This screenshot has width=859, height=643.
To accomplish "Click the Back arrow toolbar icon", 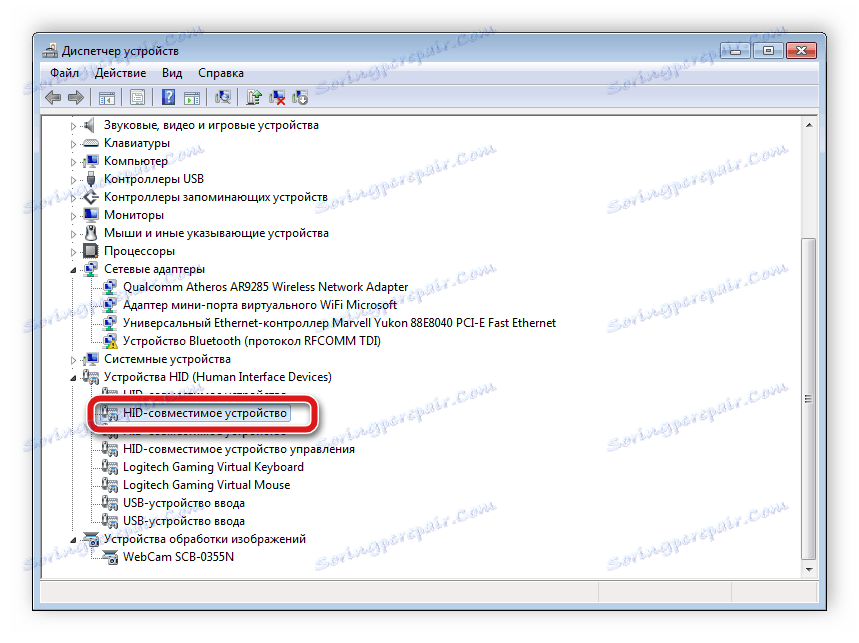I will (x=53, y=98).
